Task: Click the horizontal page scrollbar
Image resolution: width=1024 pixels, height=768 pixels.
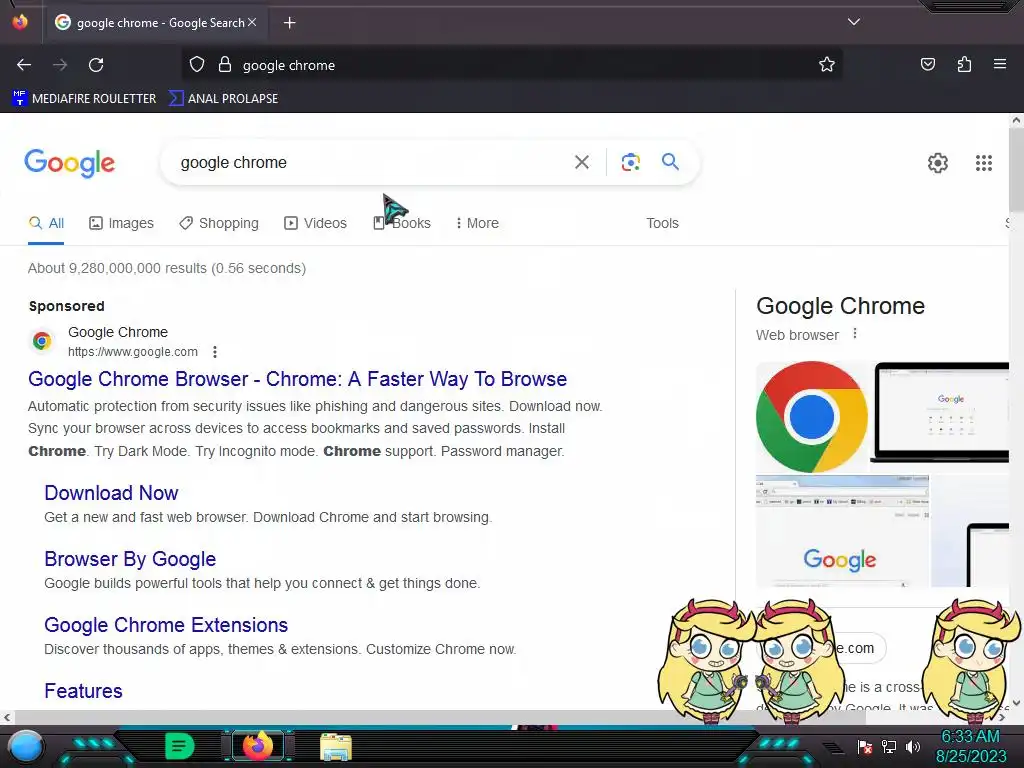Action: [439, 718]
